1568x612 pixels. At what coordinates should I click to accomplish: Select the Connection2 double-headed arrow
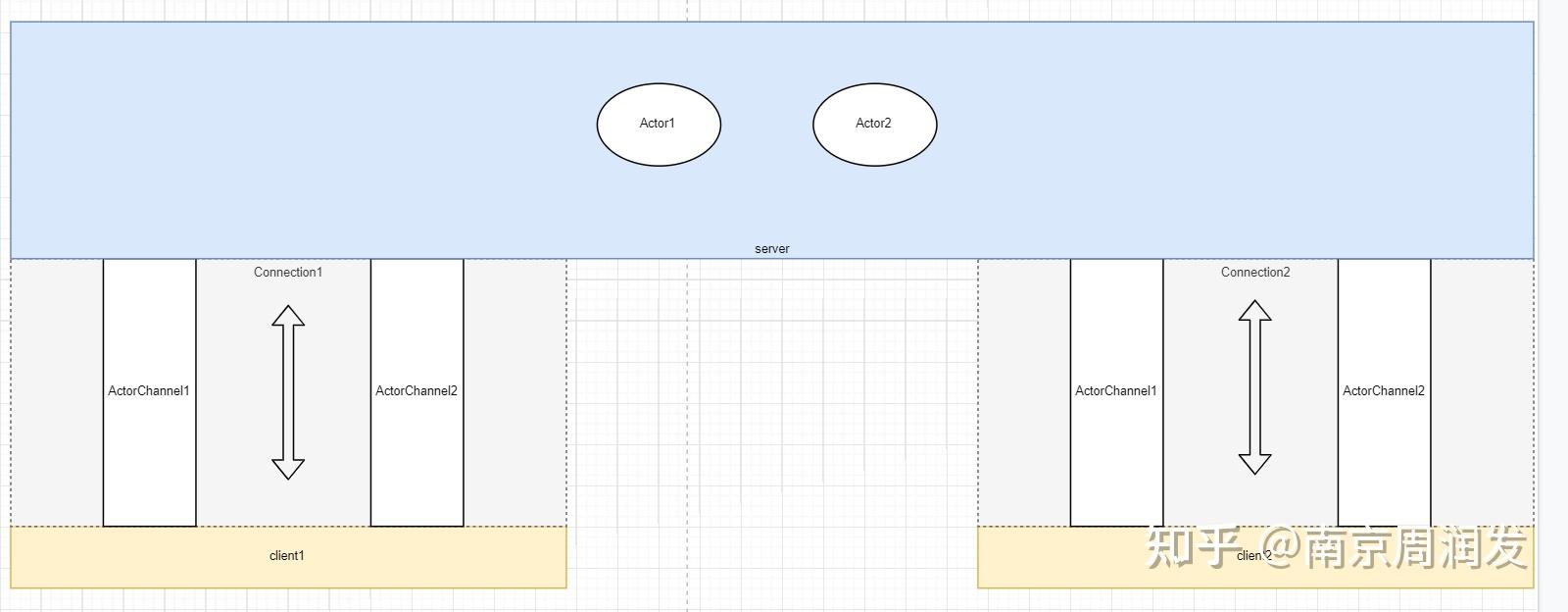tap(1254, 387)
